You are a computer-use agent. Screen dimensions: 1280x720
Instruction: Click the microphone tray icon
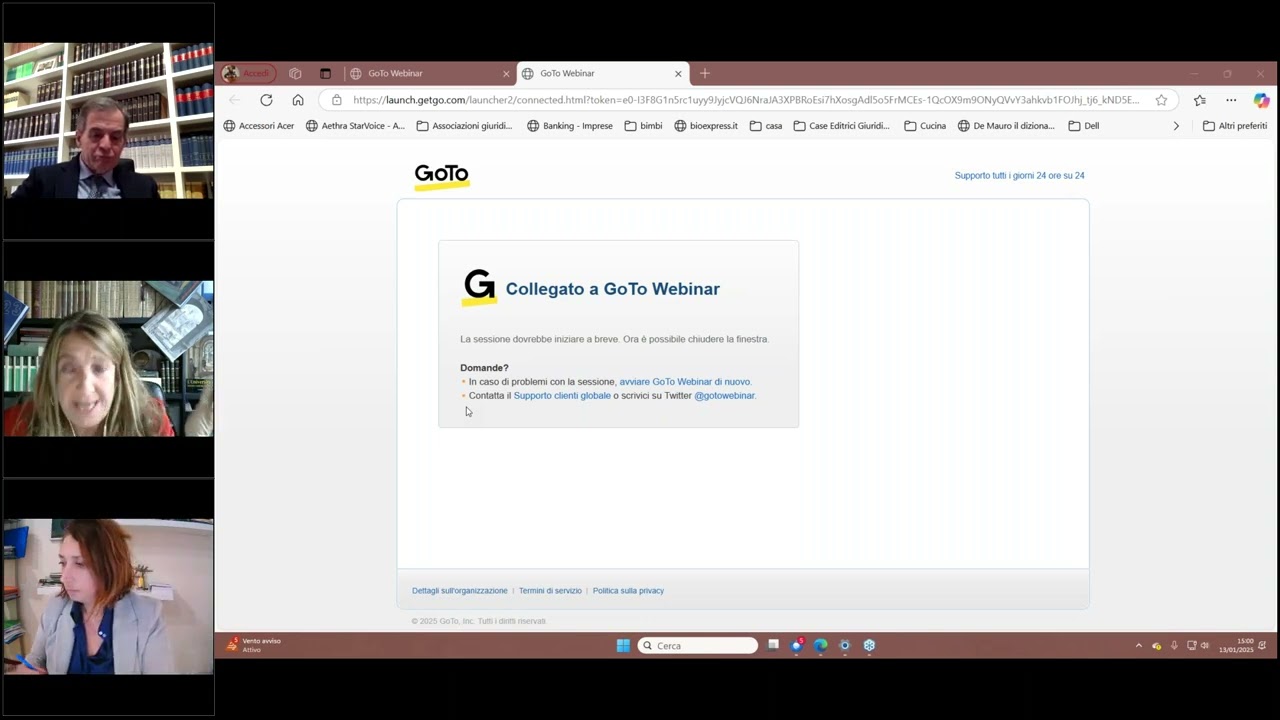(x=1174, y=646)
